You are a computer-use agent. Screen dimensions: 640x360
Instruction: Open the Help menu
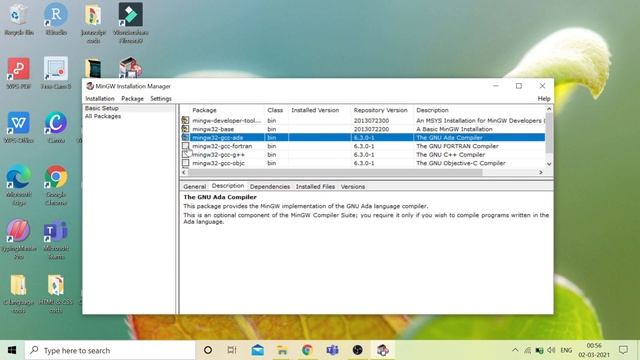point(544,99)
